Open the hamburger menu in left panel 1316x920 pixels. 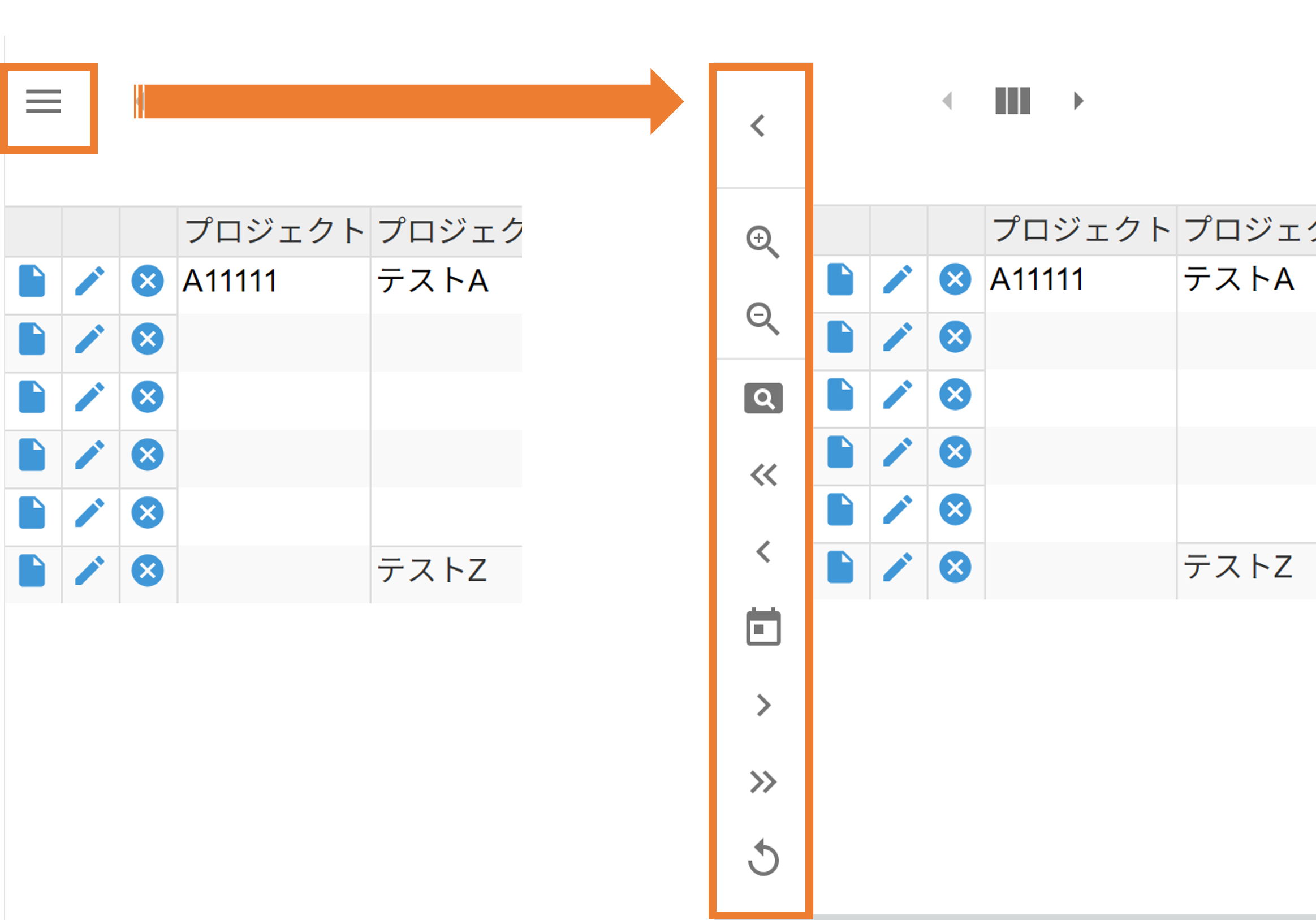click(x=44, y=101)
